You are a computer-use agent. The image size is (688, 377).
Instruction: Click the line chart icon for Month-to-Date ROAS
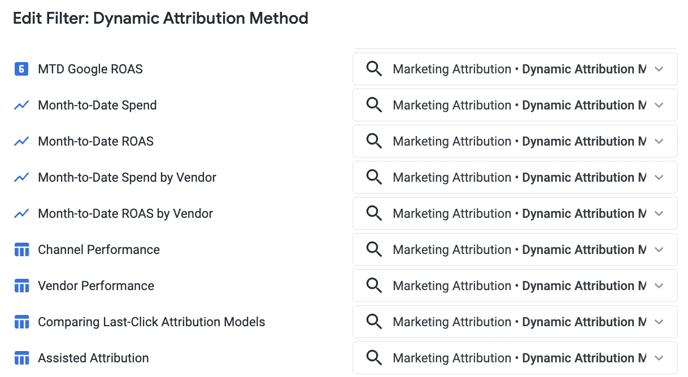coord(22,141)
